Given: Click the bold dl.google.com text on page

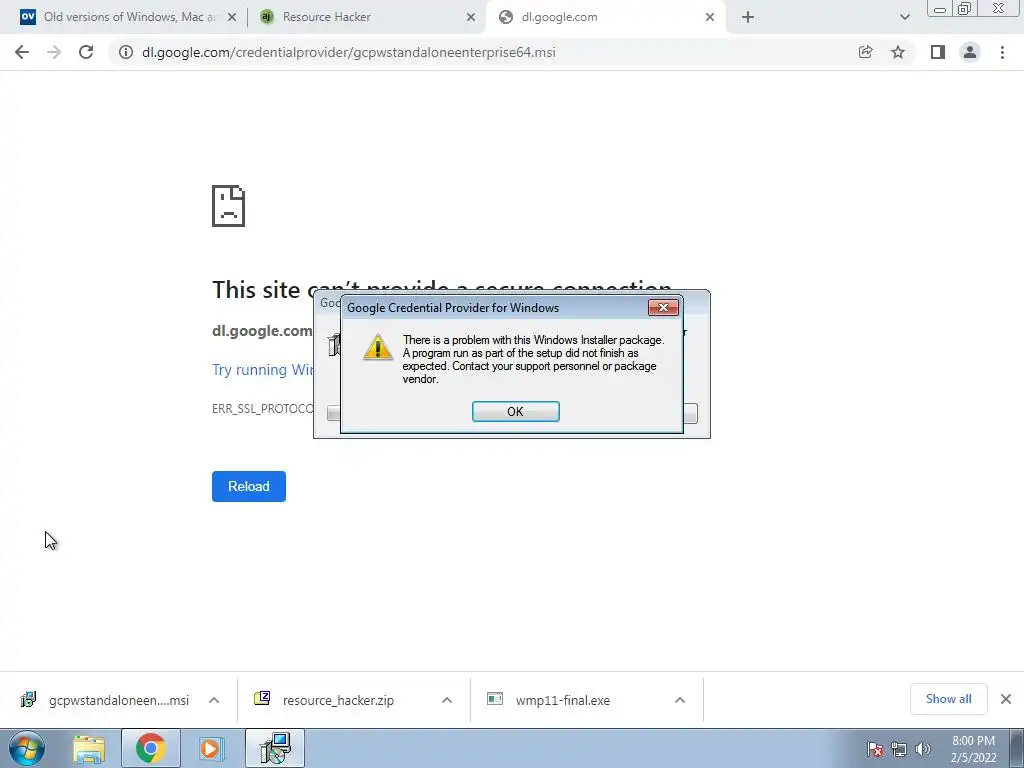Looking at the screenshot, I should tap(262, 330).
